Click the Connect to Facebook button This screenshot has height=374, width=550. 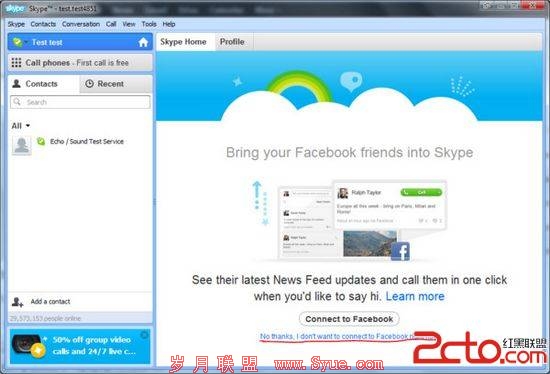tap(349, 319)
